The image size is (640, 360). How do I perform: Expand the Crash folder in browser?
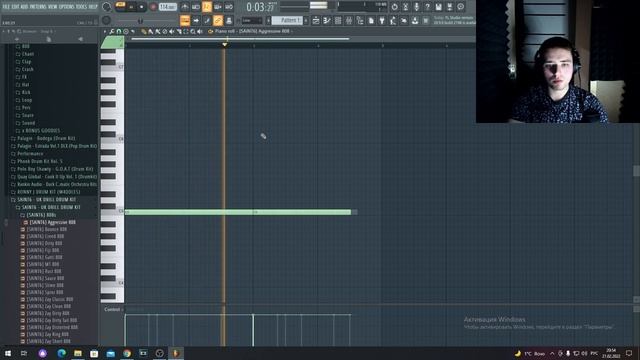click(x=28, y=69)
